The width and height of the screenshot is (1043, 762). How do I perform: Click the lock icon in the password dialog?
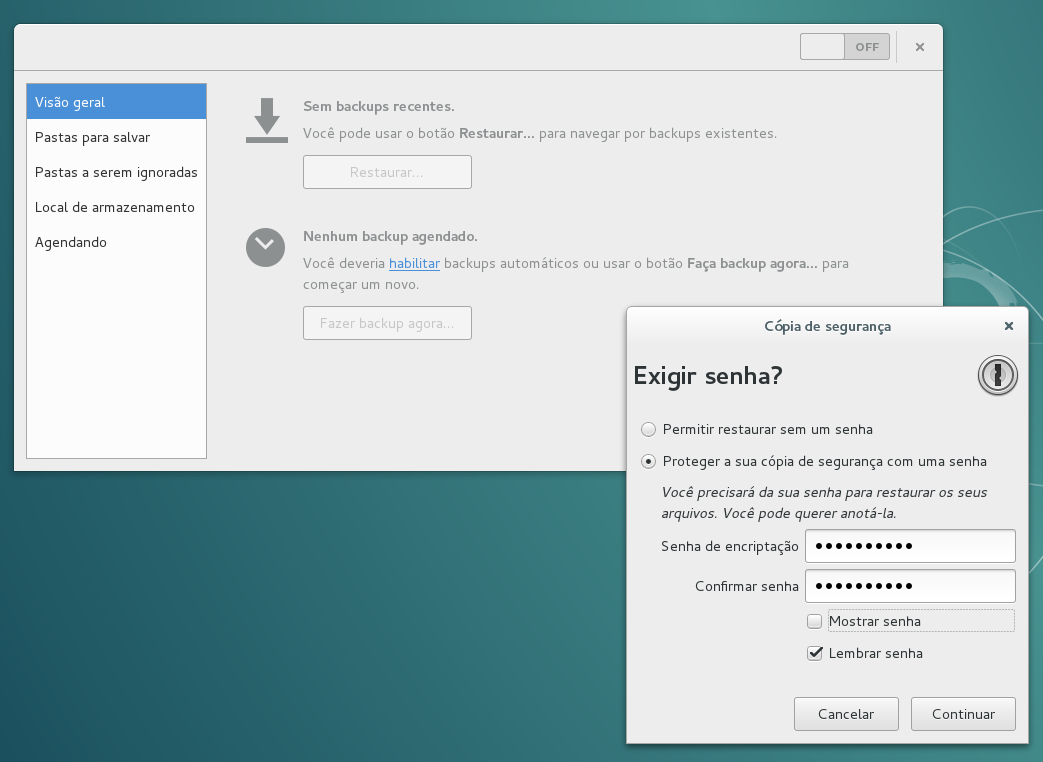click(997, 376)
